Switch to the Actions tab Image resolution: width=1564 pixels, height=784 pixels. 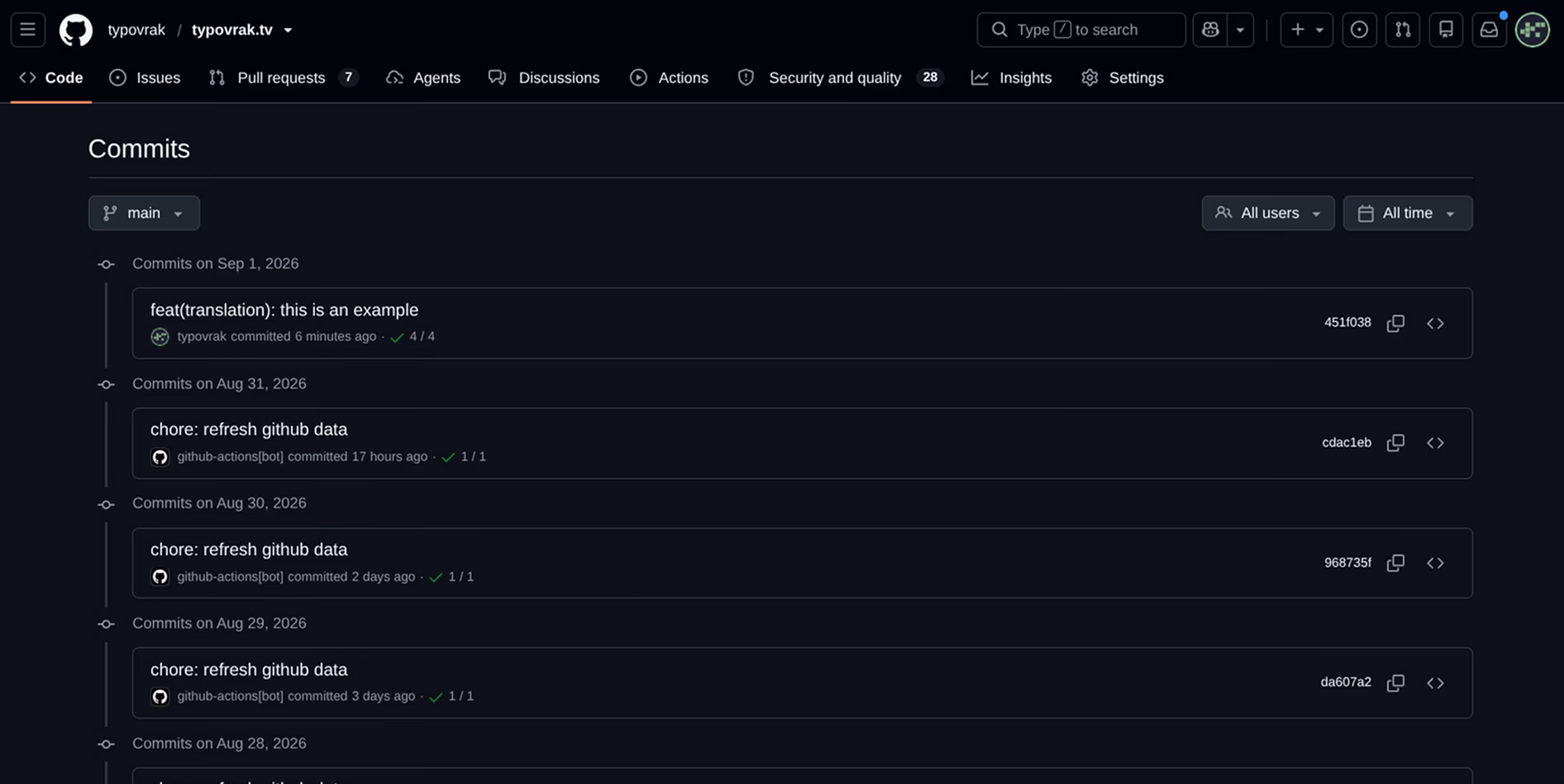tap(669, 78)
